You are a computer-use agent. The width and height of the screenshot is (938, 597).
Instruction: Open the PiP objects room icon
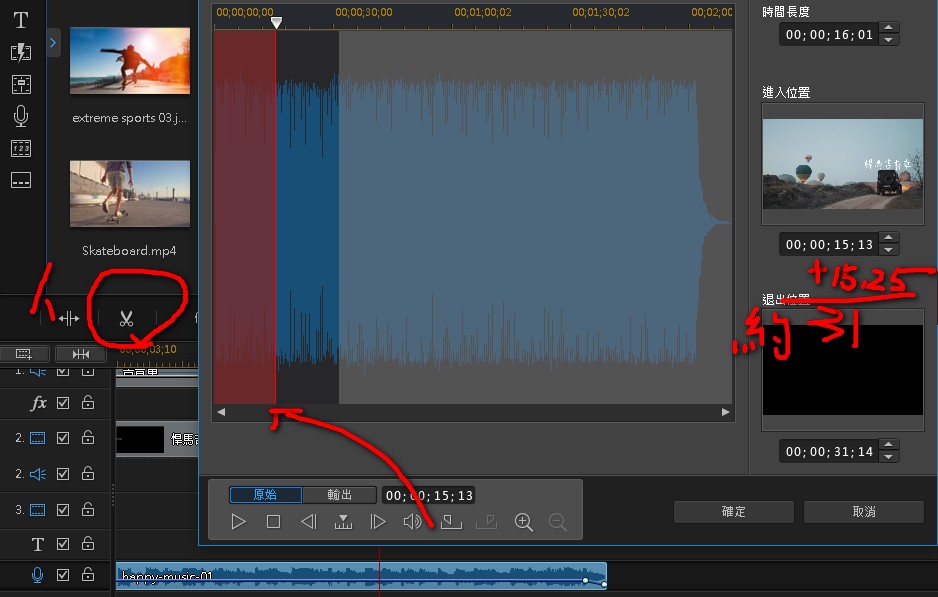[x=21, y=84]
